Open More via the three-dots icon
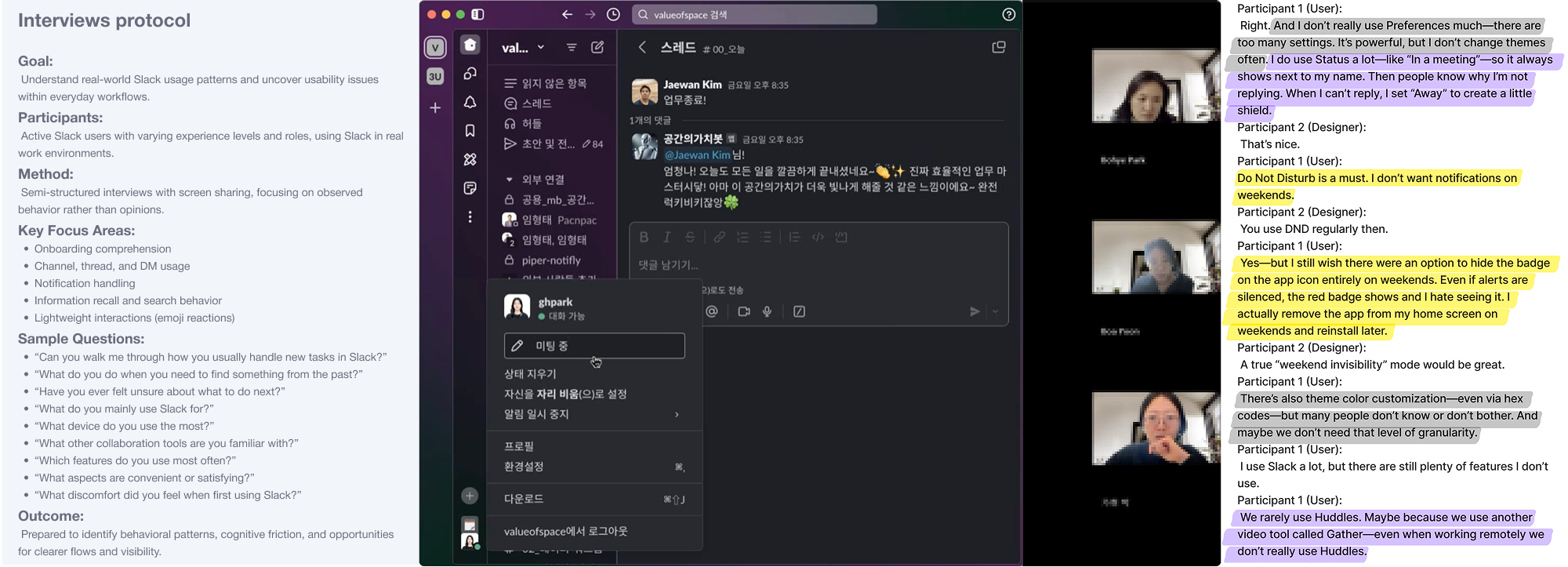This screenshot has height=567, width=1568. [470, 216]
